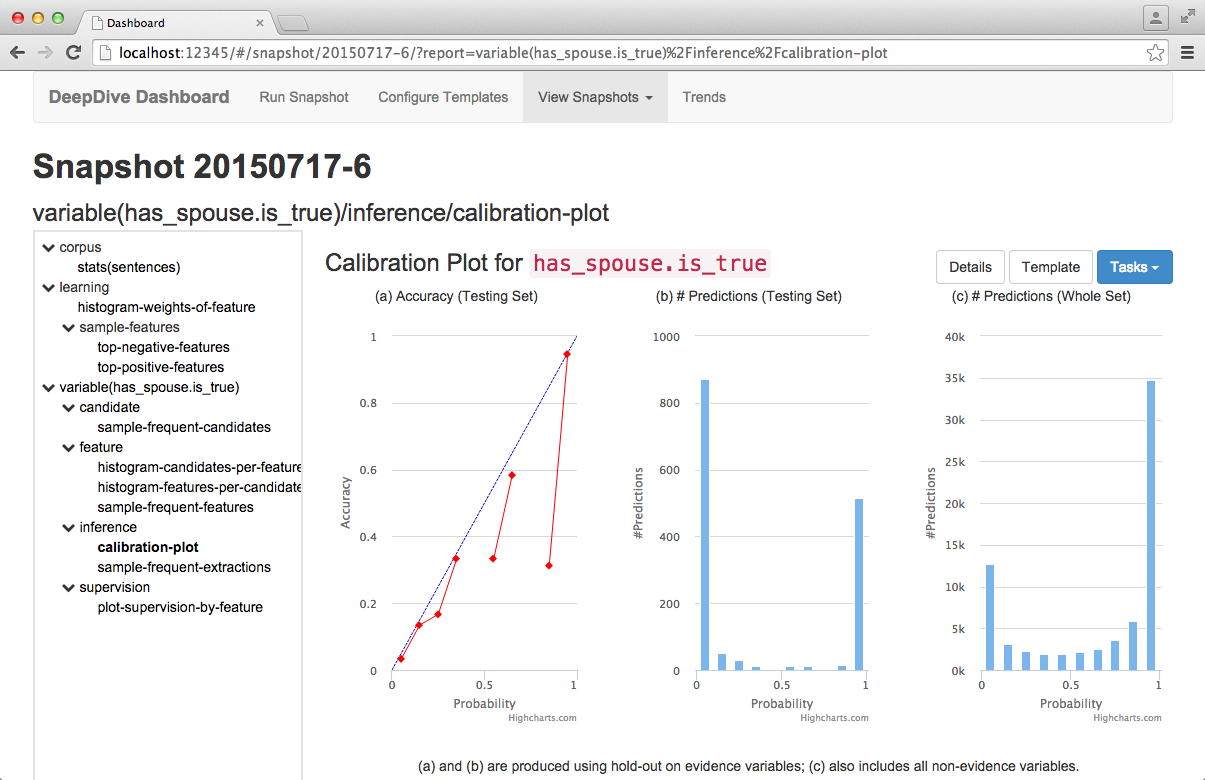Open Configure Templates in navbar
1205x780 pixels.
[443, 97]
